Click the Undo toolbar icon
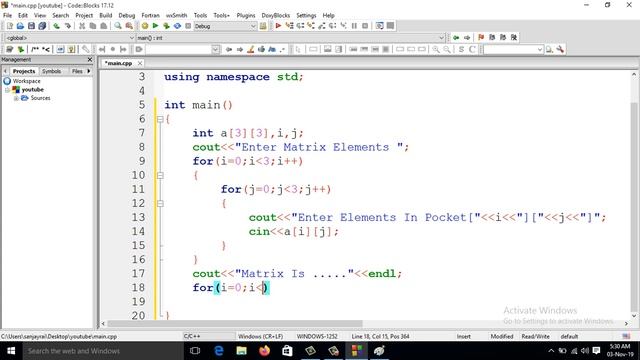 point(57,26)
